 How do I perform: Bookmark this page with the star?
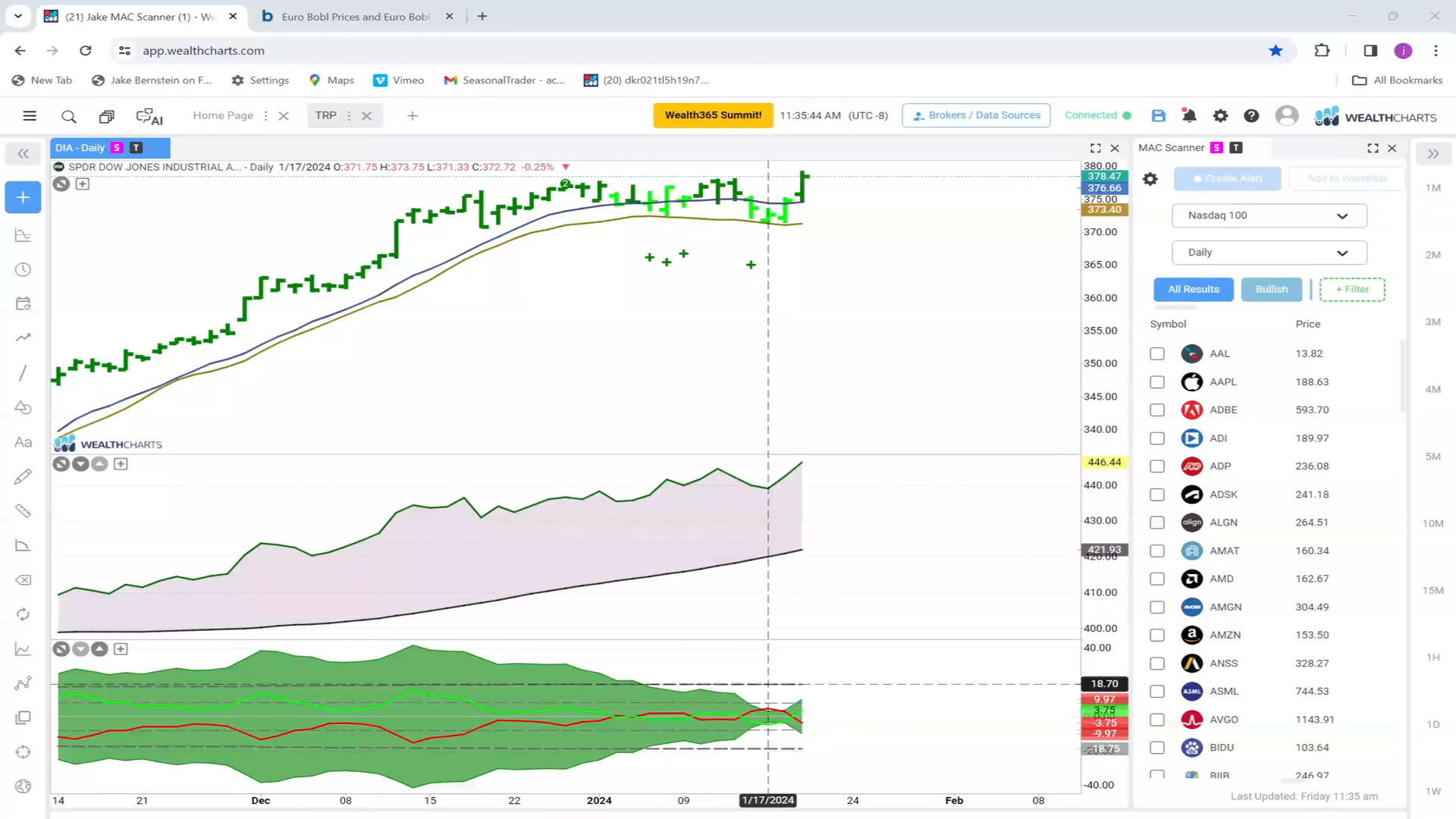(1276, 51)
